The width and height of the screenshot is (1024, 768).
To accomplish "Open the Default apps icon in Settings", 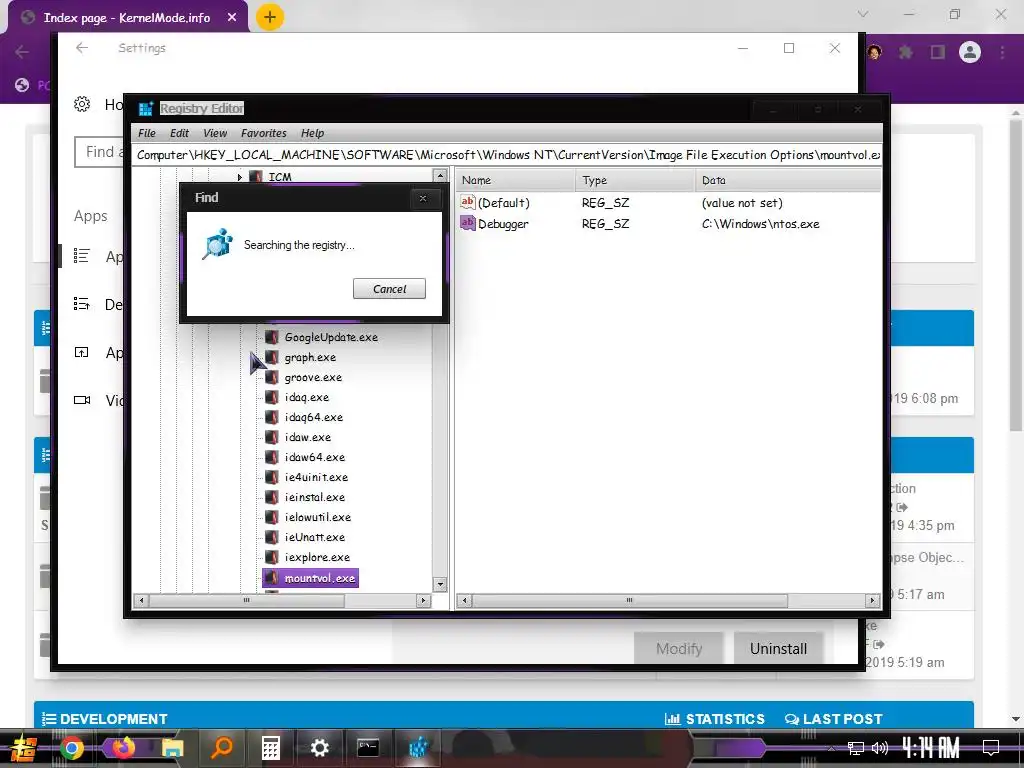I will tap(82, 304).
